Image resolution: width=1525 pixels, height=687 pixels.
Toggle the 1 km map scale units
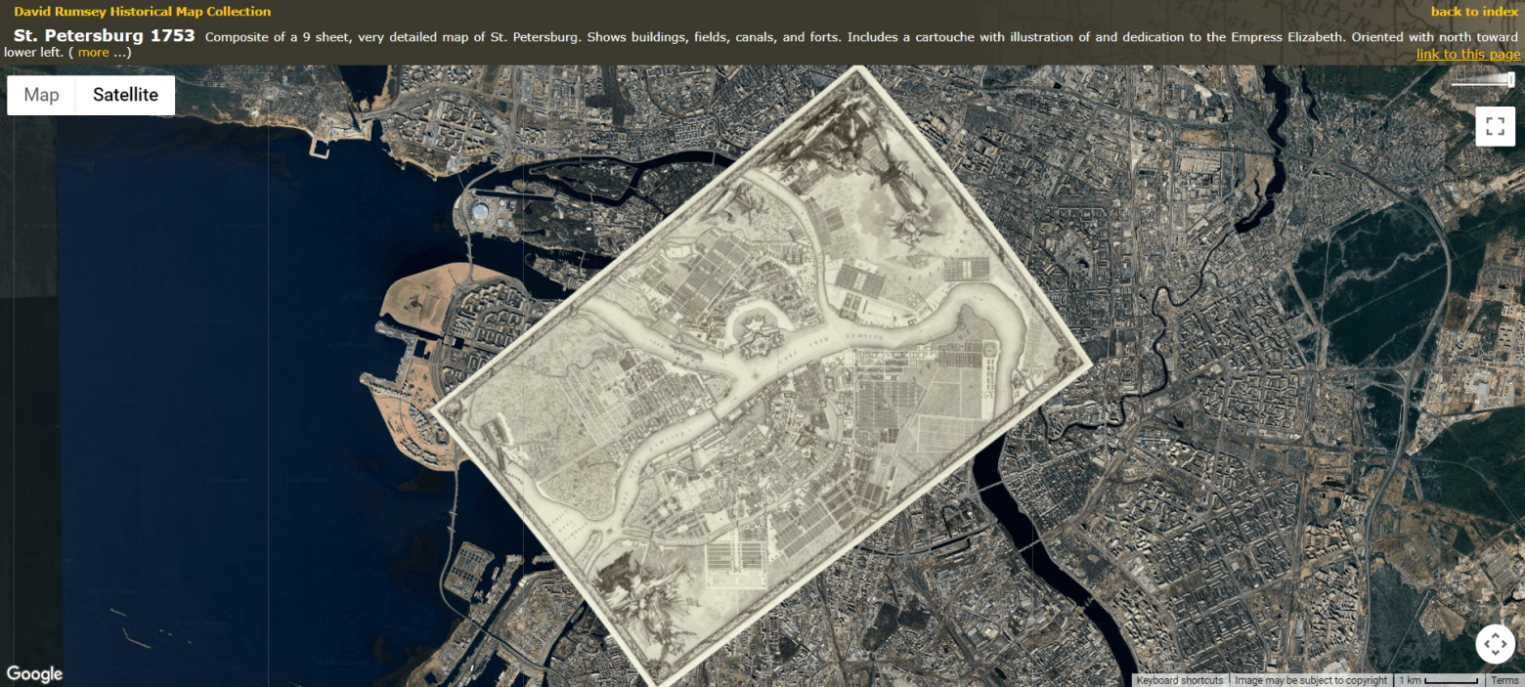(1439, 680)
